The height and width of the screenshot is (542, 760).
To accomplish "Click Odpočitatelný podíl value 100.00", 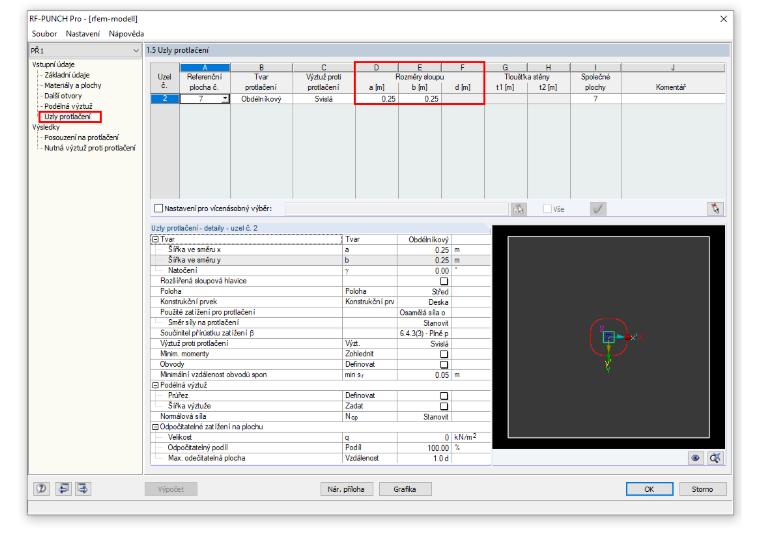I will click(x=424, y=448).
